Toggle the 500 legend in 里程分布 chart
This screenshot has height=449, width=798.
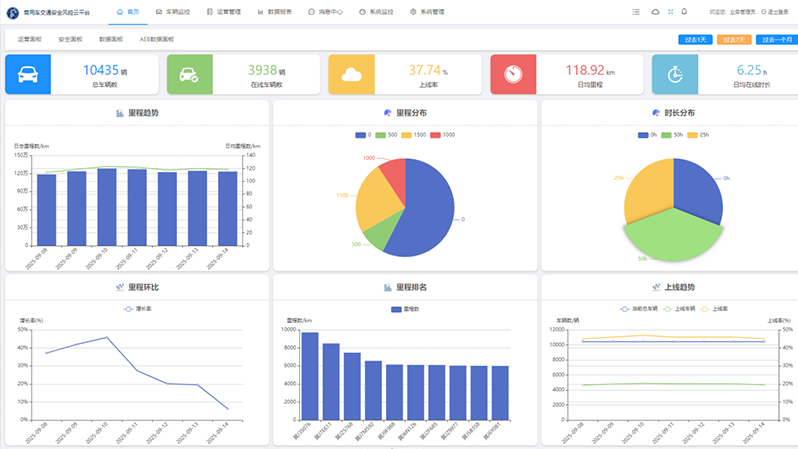(387, 134)
